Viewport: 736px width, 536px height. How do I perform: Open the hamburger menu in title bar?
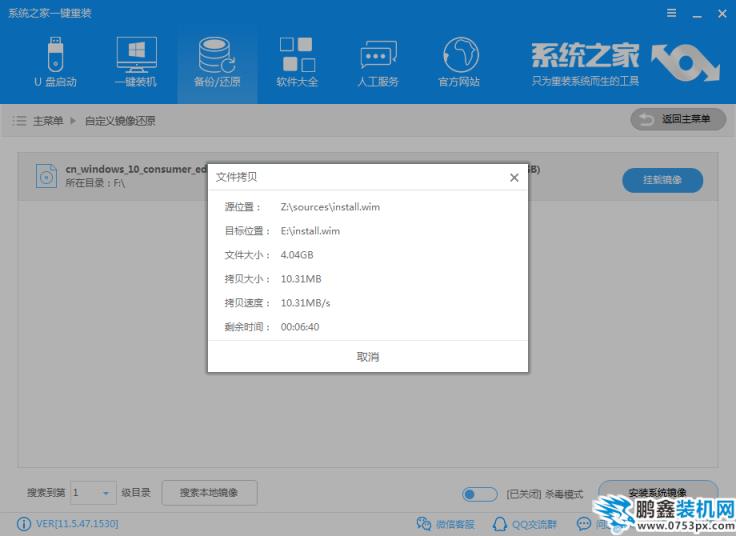(672, 13)
